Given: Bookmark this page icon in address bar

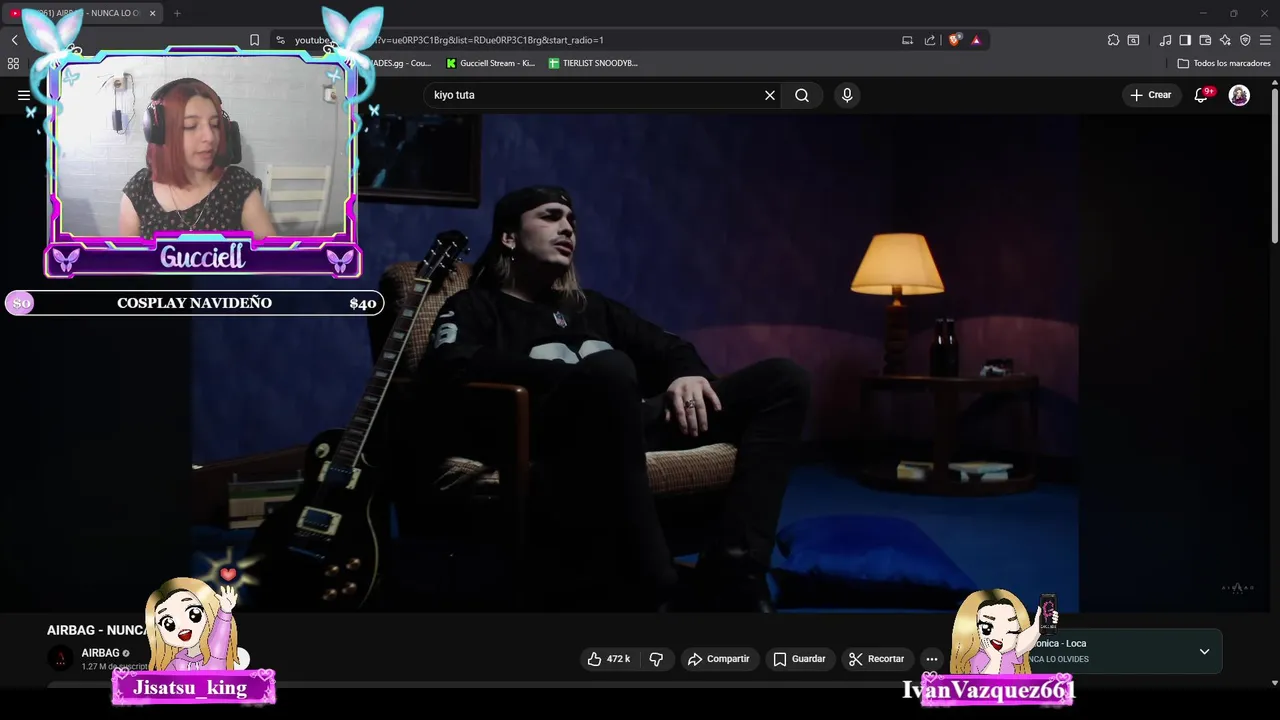Looking at the screenshot, I should pos(254,40).
